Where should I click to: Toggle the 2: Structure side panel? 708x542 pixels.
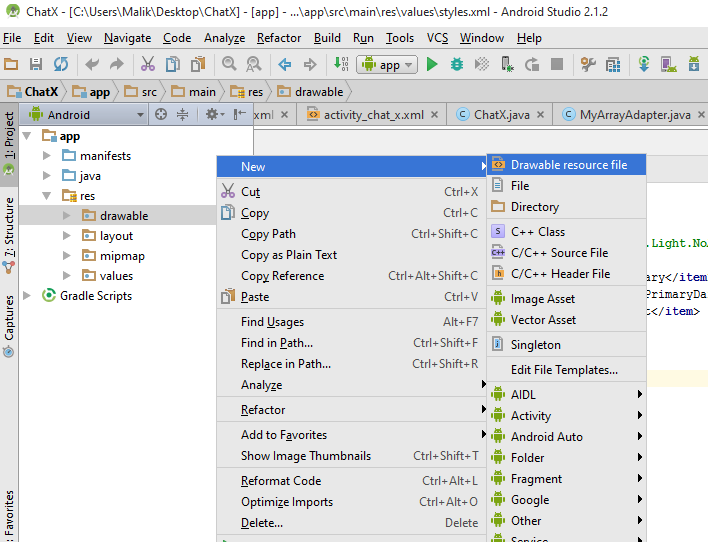point(9,235)
